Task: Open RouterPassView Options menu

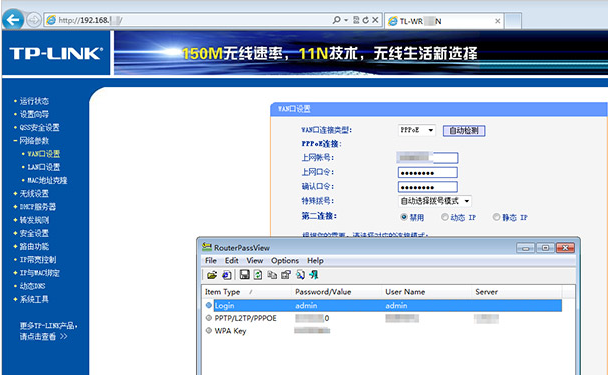Action: pyautogui.click(x=285, y=261)
